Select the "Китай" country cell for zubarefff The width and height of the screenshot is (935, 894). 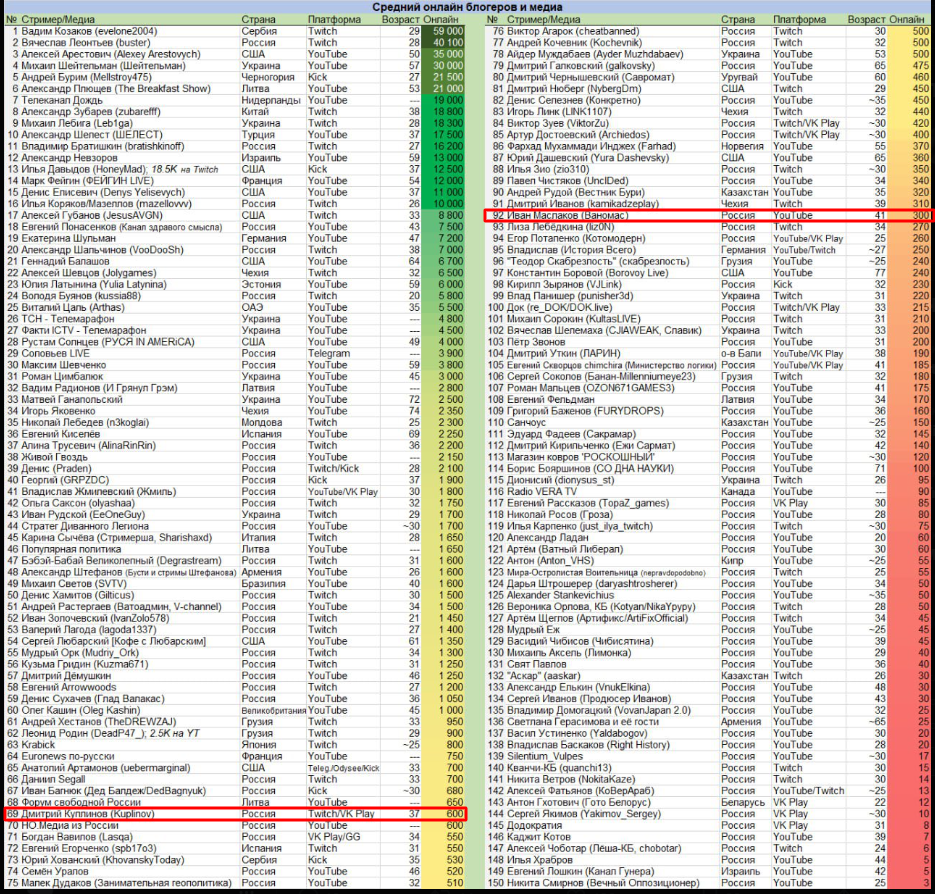coord(255,112)
